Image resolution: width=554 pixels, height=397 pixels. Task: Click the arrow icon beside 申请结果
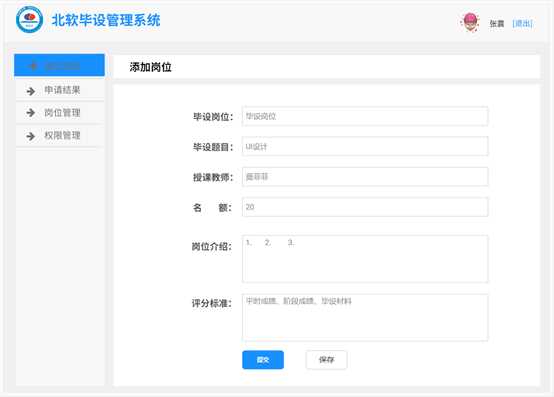(x=31, y=91)
